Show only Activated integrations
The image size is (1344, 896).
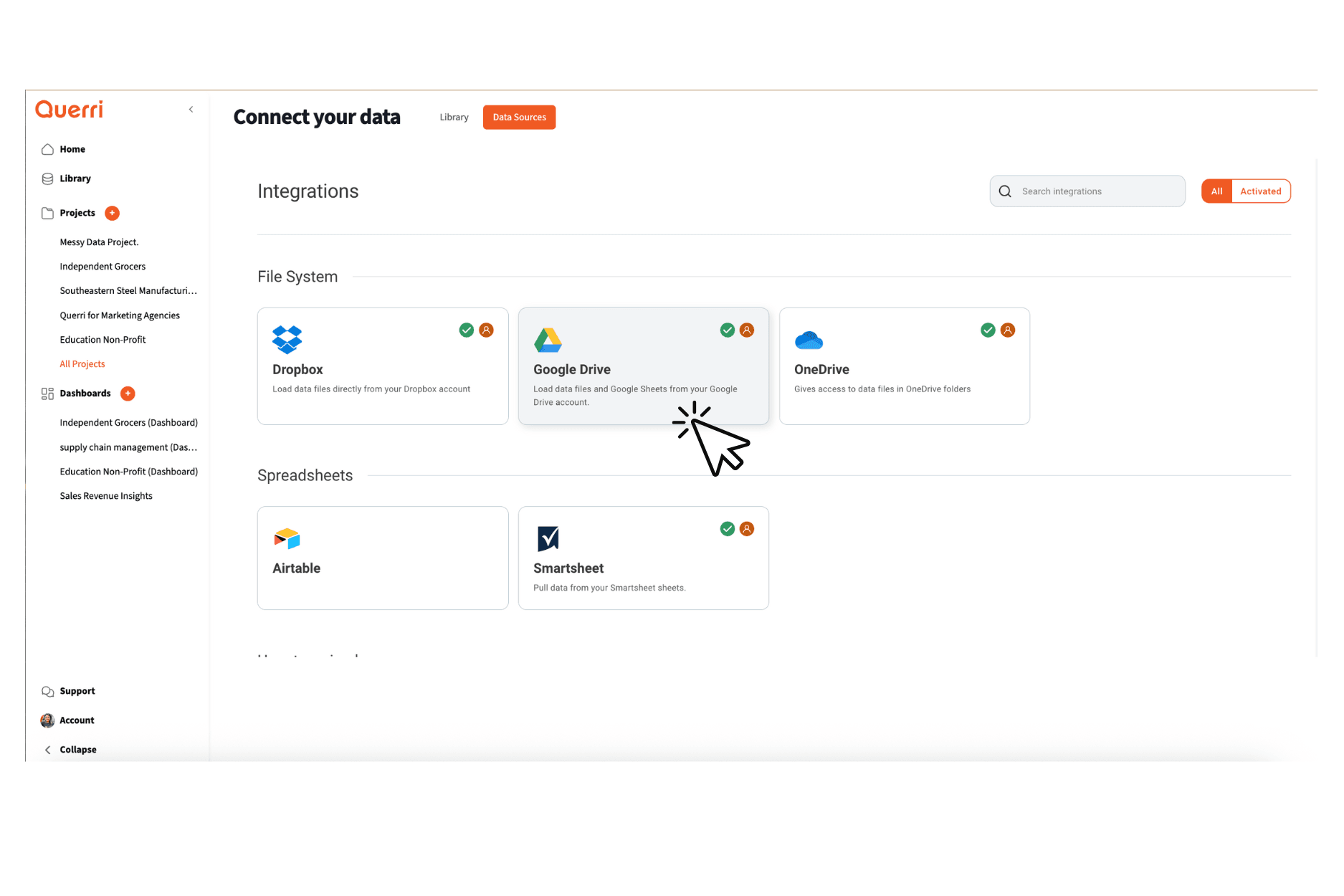click(x=1260, y=191)
